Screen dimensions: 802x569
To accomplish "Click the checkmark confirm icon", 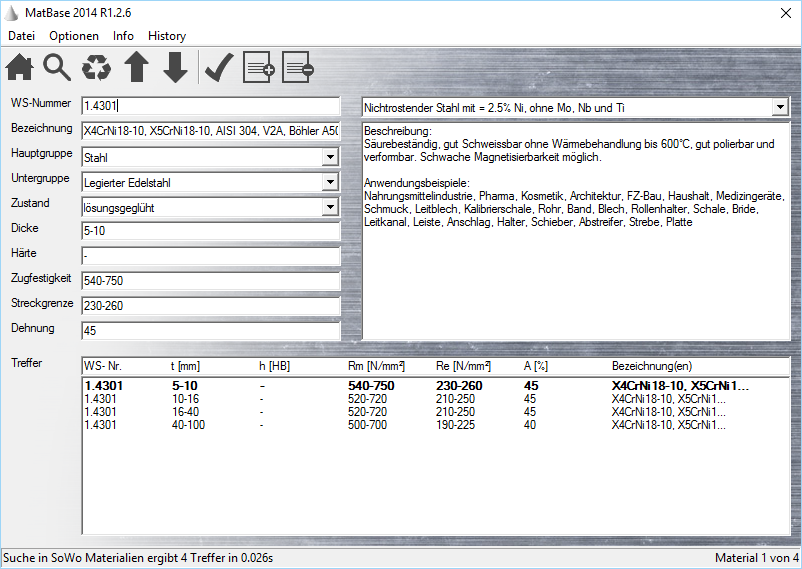I will (219, 67).
